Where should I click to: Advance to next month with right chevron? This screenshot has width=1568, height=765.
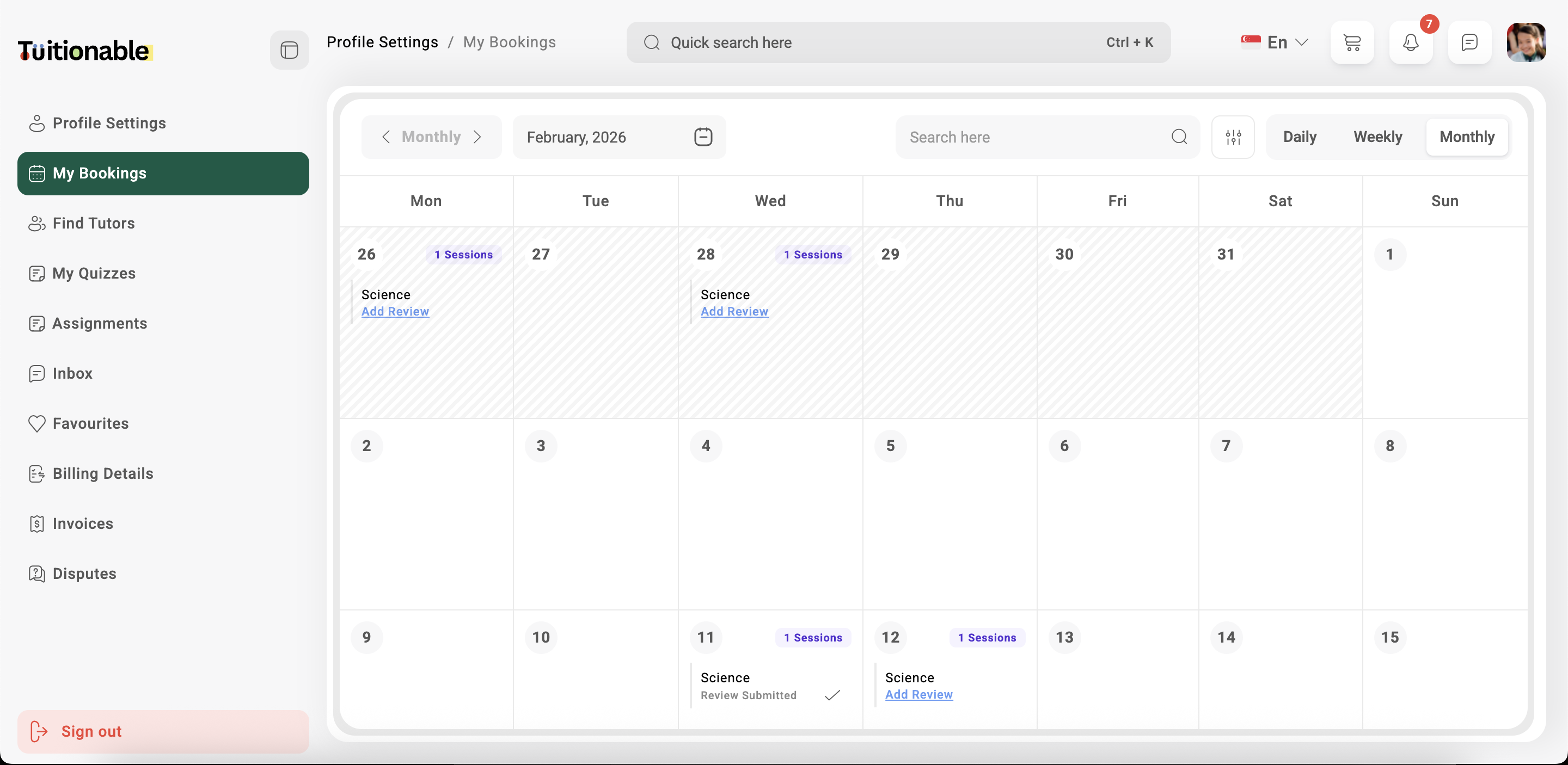[478, 137]
